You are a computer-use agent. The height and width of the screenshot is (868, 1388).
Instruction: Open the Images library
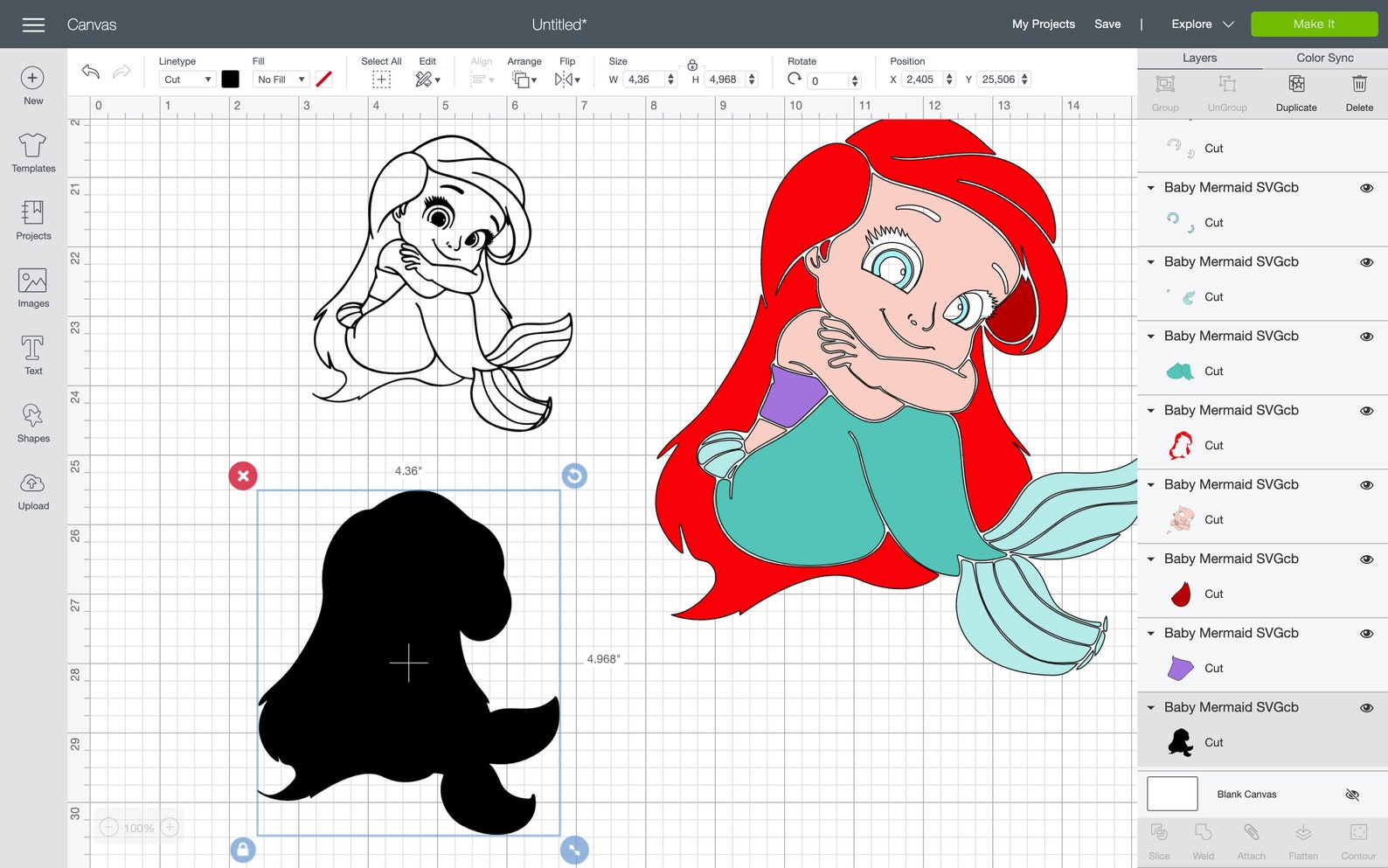tap(33, 288)
